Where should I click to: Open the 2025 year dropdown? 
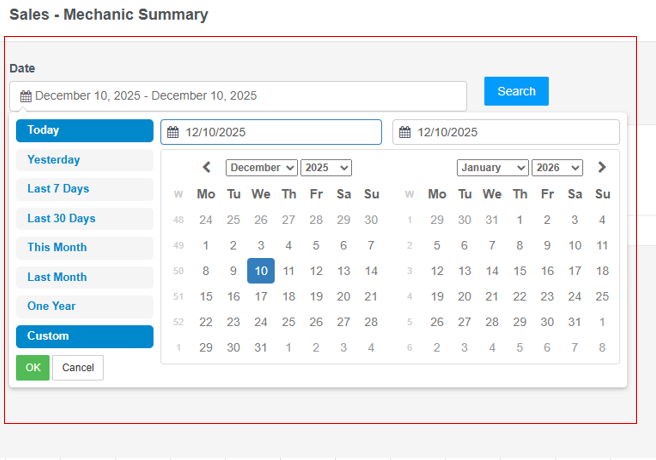[326, 168]
